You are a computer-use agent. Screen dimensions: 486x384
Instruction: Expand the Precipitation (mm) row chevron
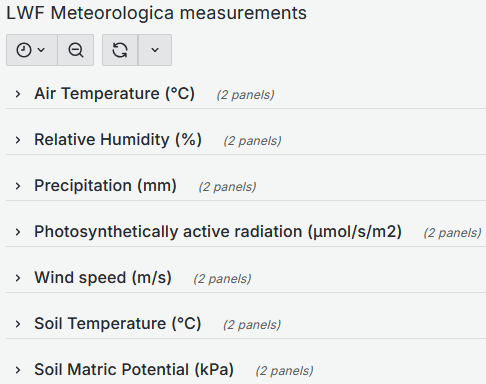pos(18,186)
